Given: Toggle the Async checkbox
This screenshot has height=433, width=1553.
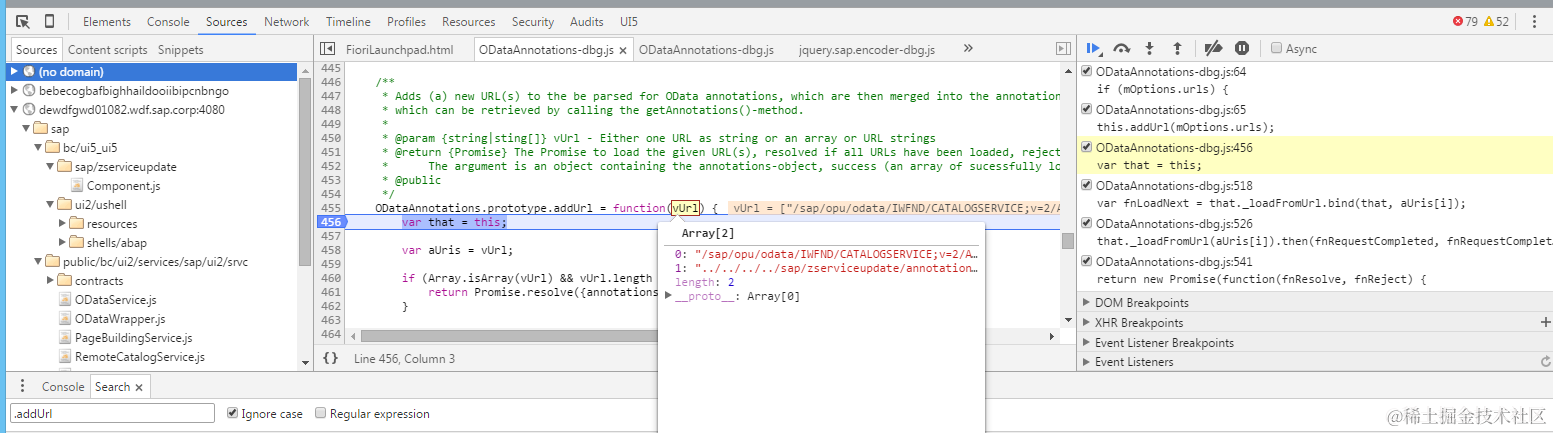Looking at the screenshot, I should (x=1276, y=48).
